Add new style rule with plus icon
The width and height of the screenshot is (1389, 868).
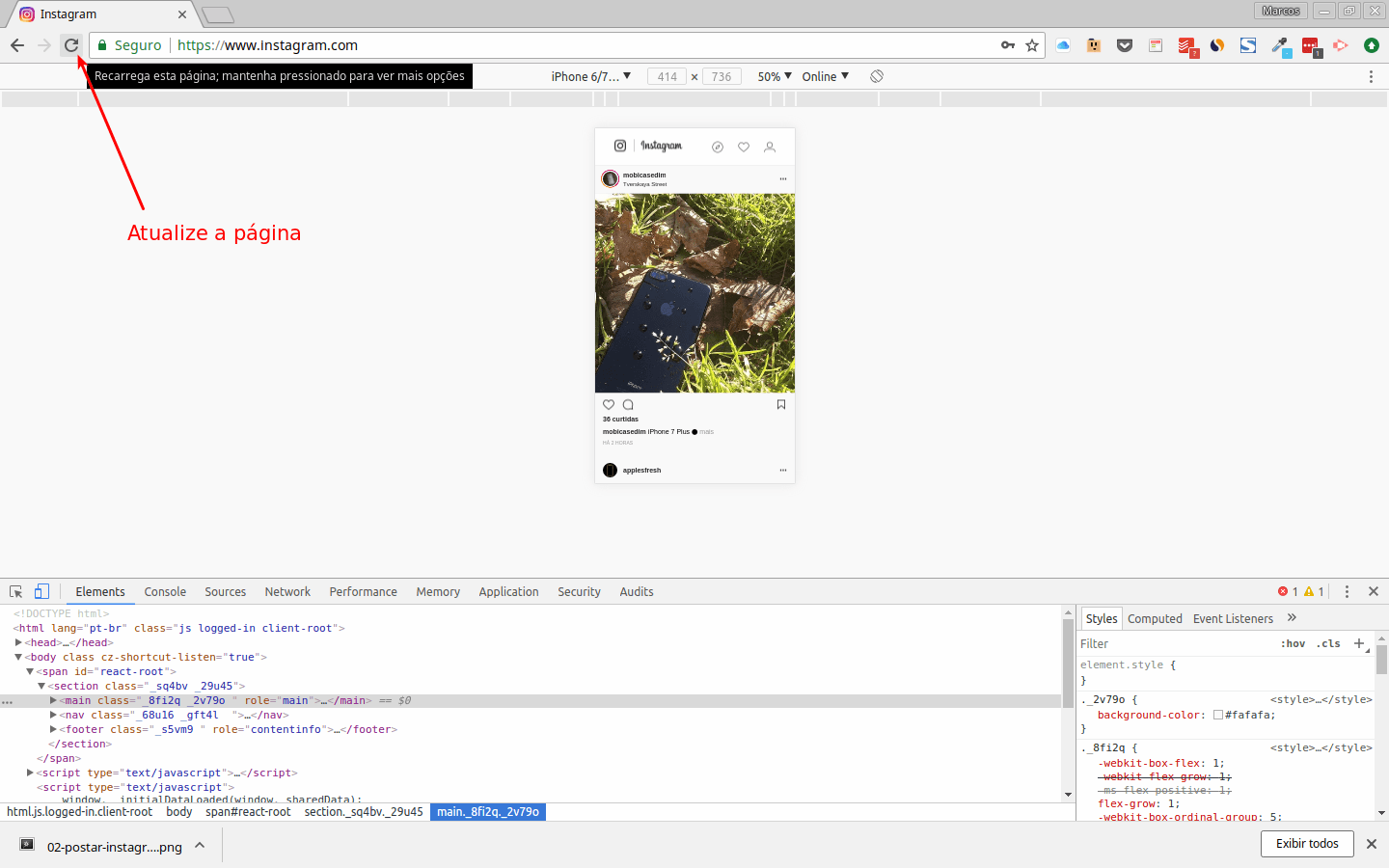coord(1359,643)
